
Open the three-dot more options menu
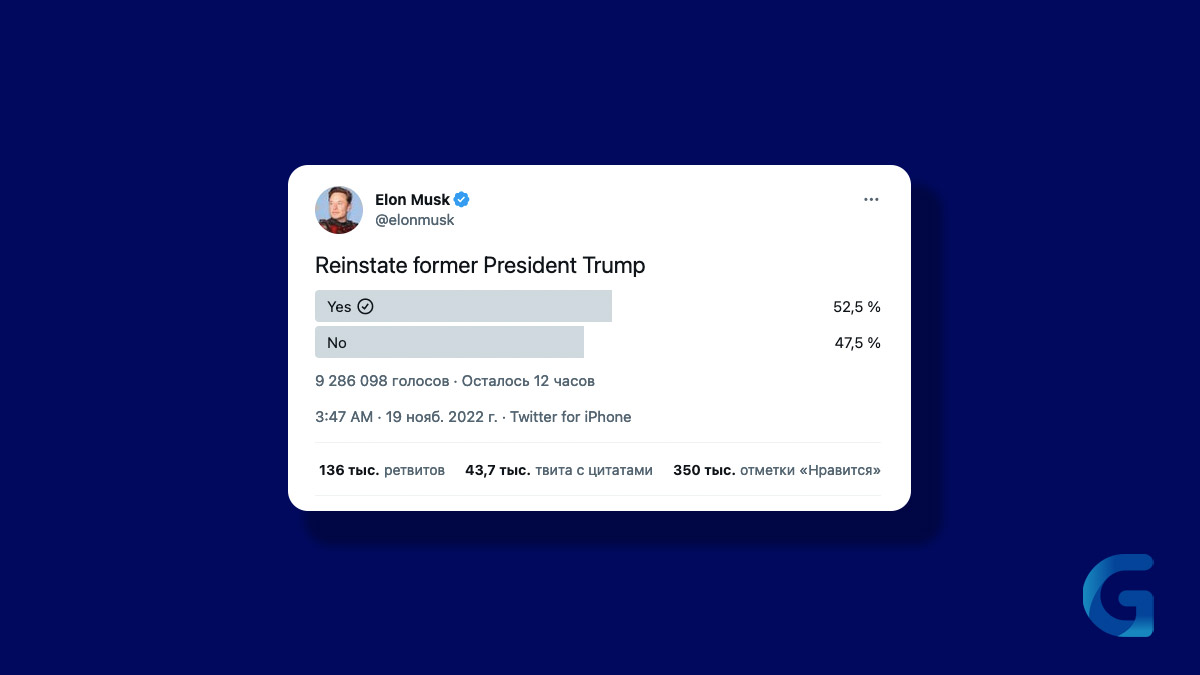click(x=871, y=200)
